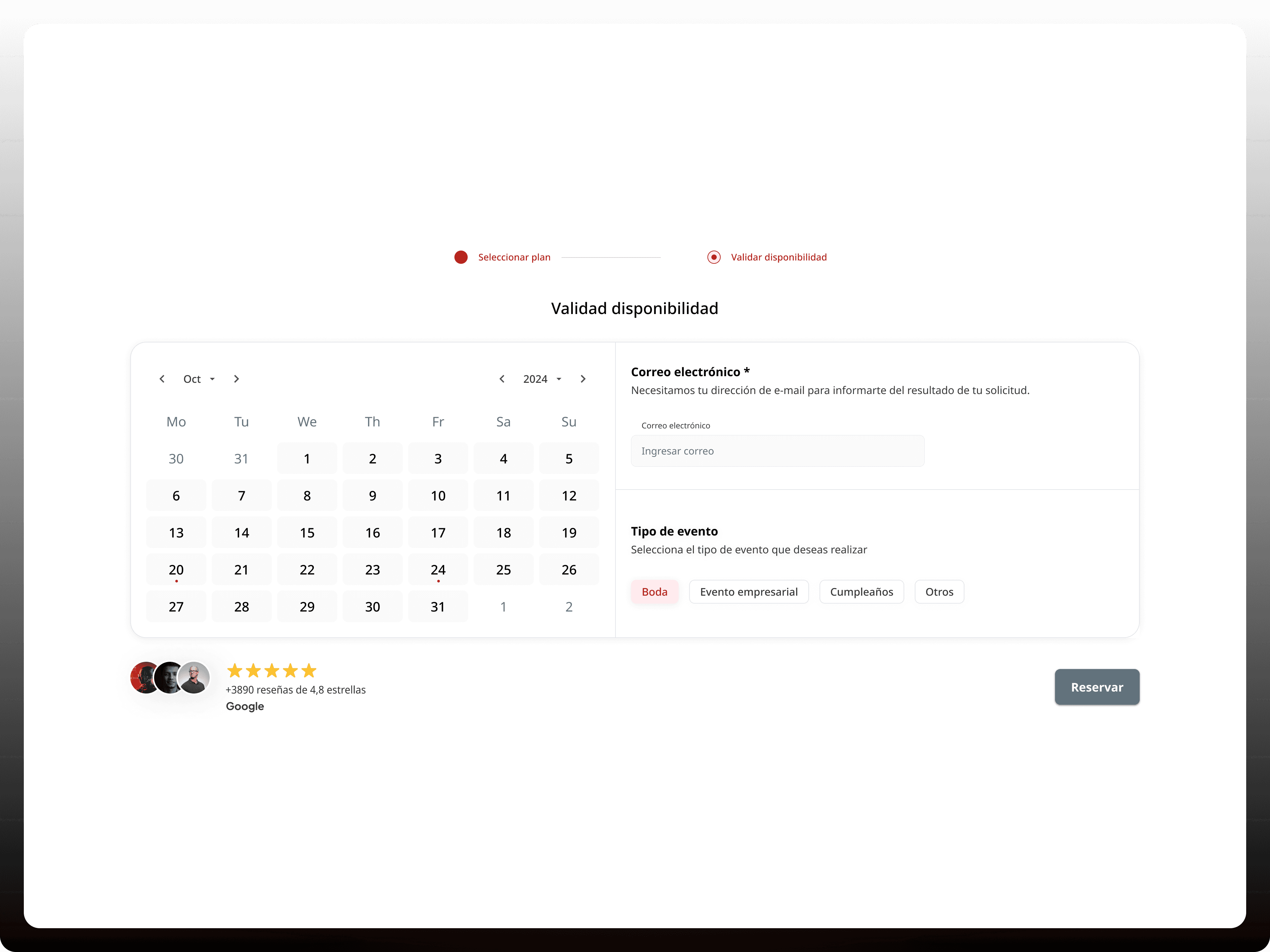Go to next month arrow
The image size is (1270, 952).
[236, 379]
